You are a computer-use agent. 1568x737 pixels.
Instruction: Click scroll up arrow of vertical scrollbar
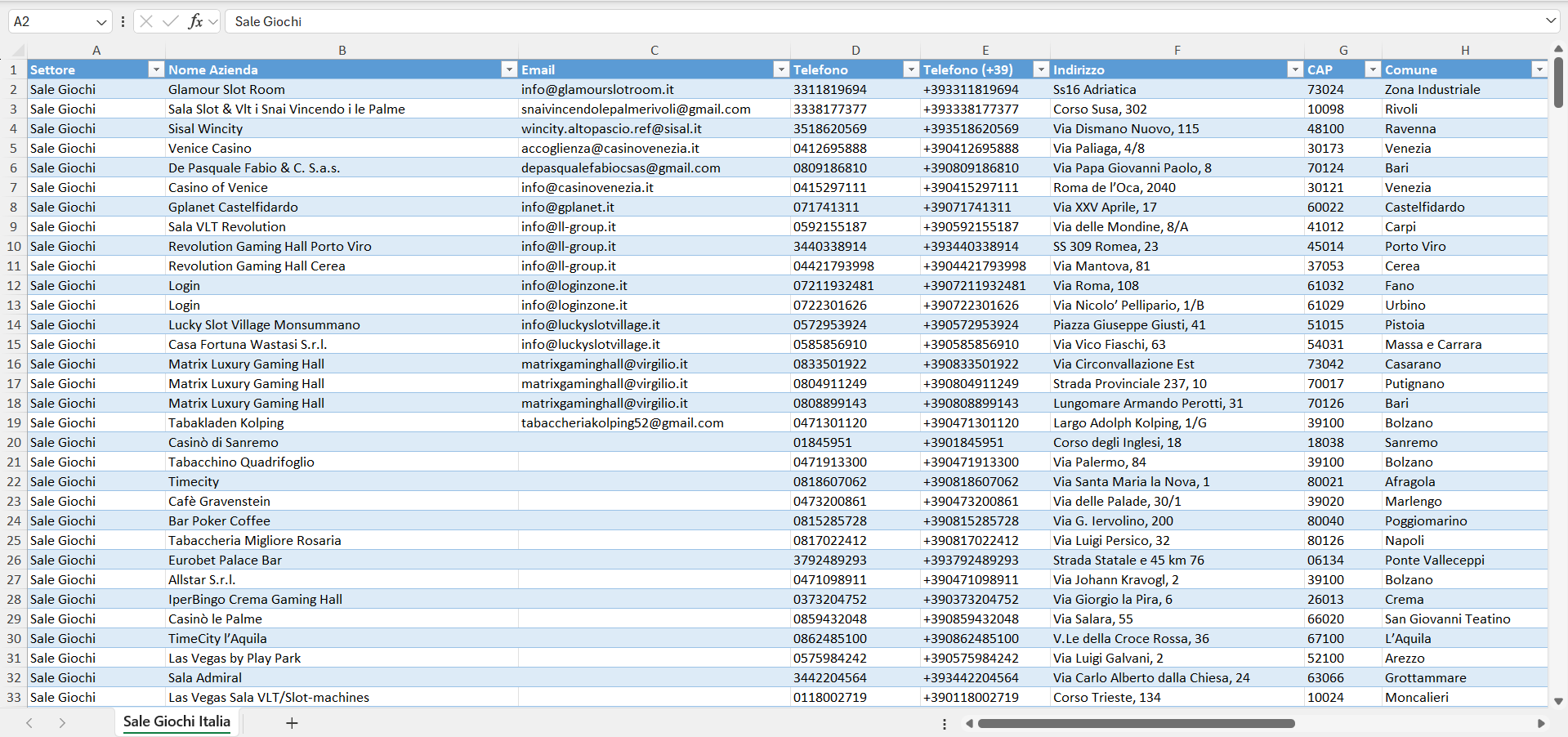coord(1558,49)
